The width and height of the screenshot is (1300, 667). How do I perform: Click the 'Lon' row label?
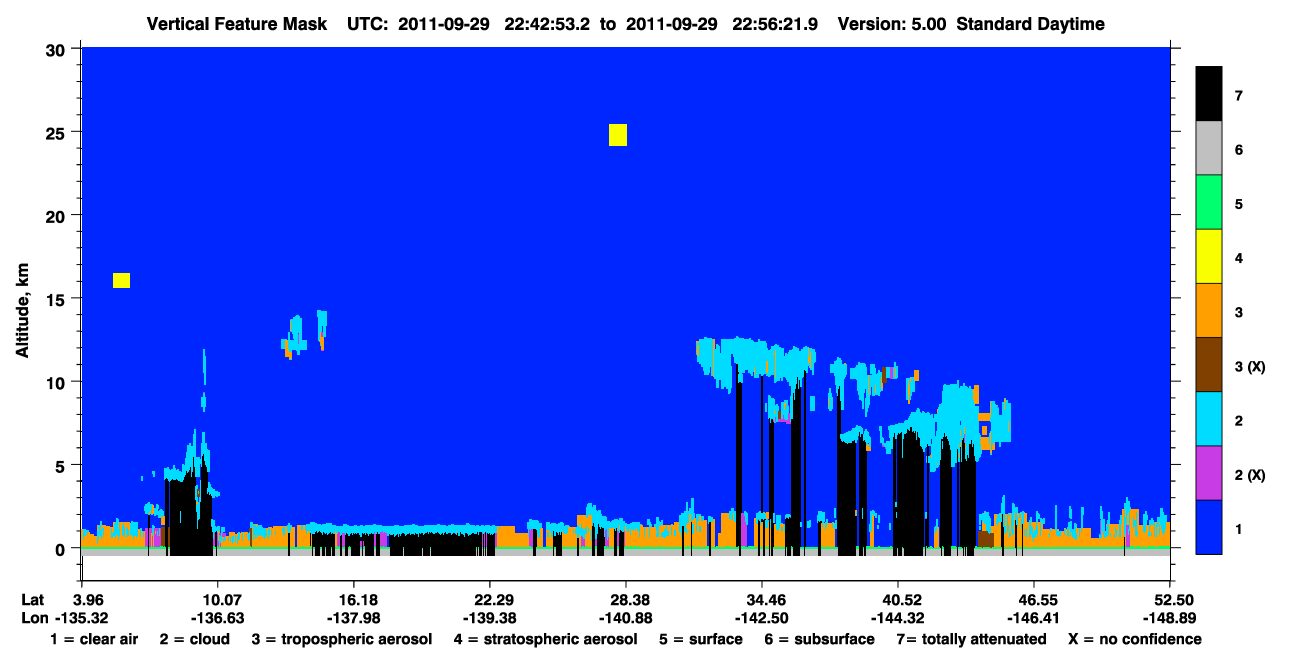pyautogui.click(x=34, y=618)
